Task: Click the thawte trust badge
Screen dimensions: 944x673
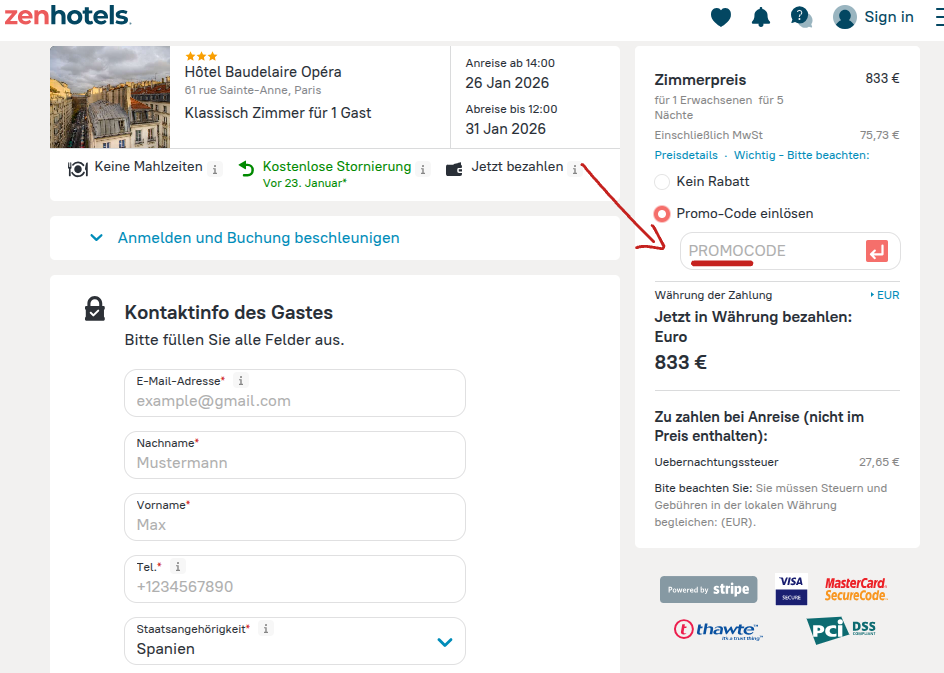Action: (x=716, y=630)
